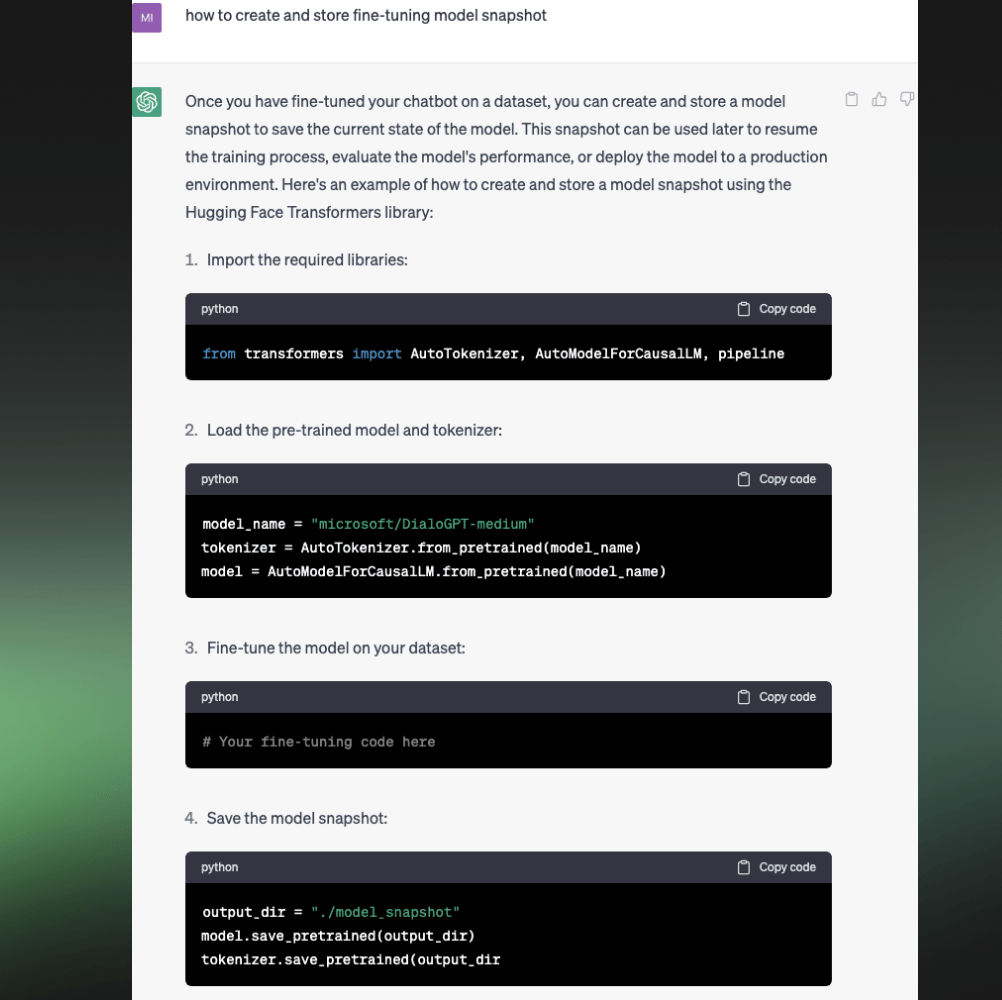This screenshot has height=1000, width=1002.
Task: Copy code of the save_pretrained snapshot block
Action: click(776, 867)
